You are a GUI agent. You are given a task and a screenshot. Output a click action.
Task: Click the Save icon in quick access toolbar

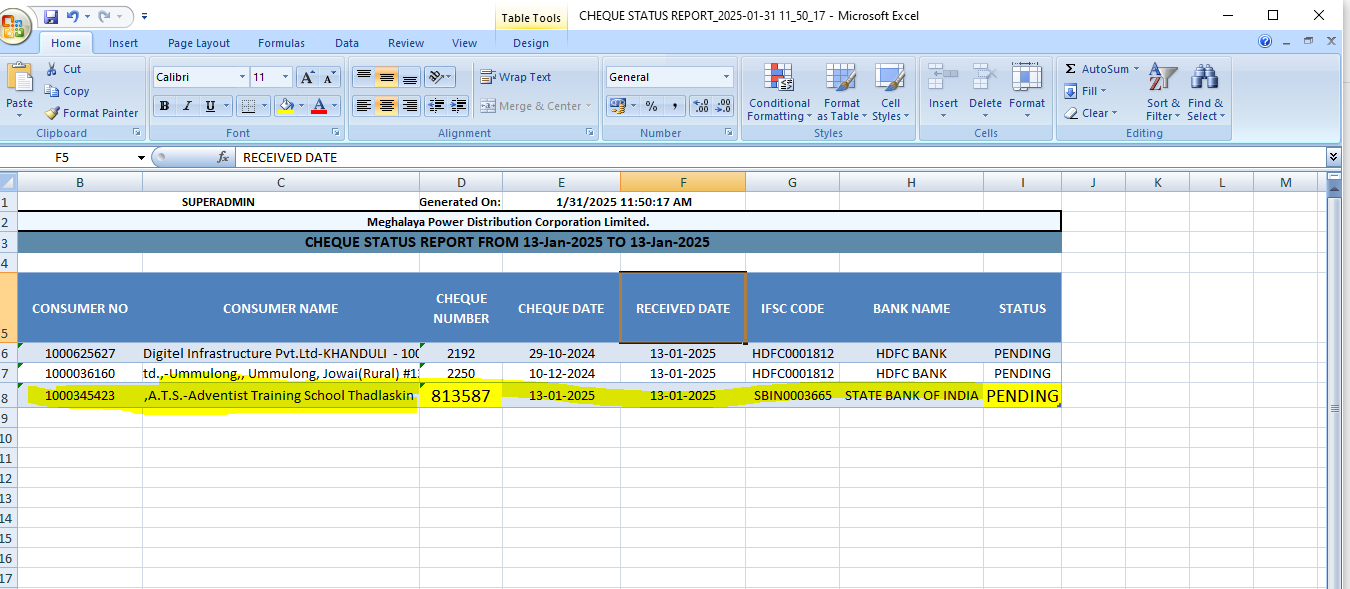(x=51, y=16)
